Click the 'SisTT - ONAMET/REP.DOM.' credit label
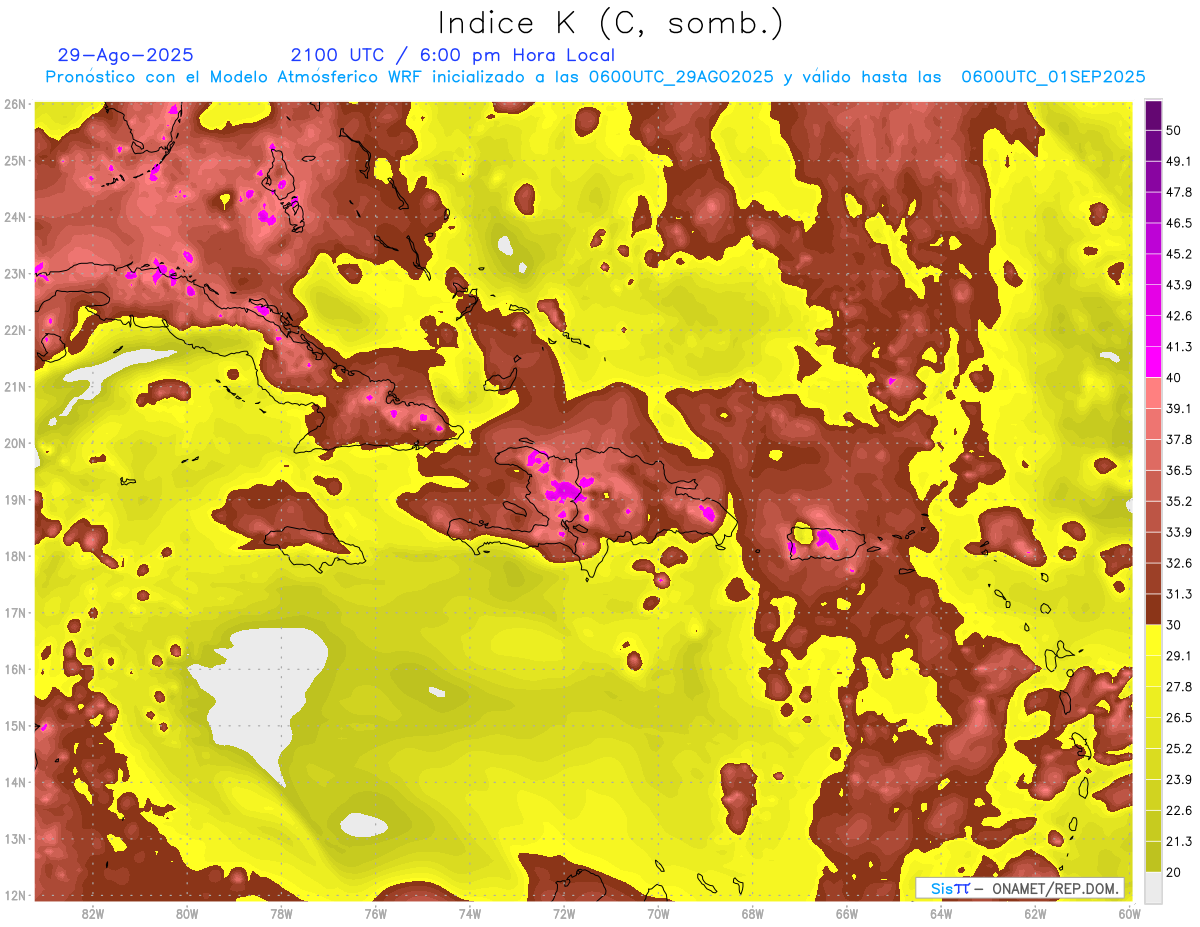The width and height of the screenshot is (1200, 927). click(x=1019, y=888)
